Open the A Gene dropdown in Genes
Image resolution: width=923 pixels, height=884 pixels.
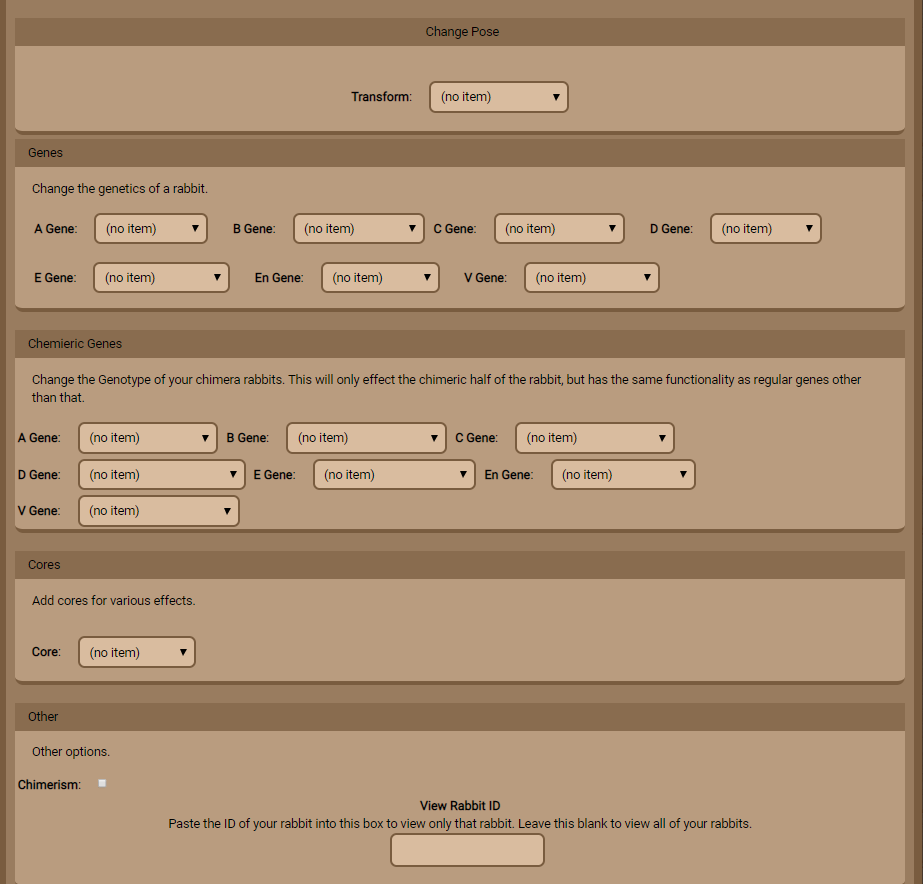pos(151,229)
